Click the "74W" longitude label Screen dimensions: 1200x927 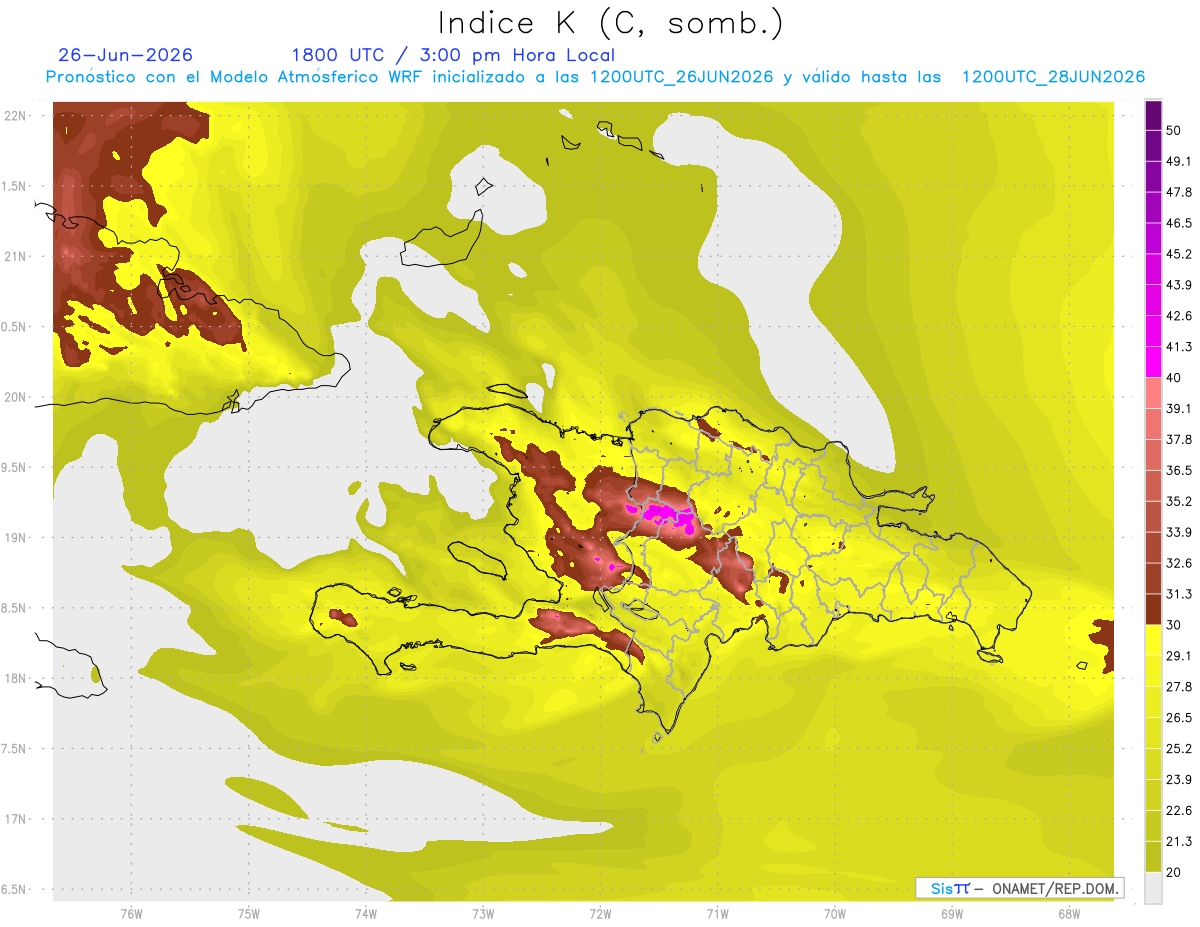(366, 913)
